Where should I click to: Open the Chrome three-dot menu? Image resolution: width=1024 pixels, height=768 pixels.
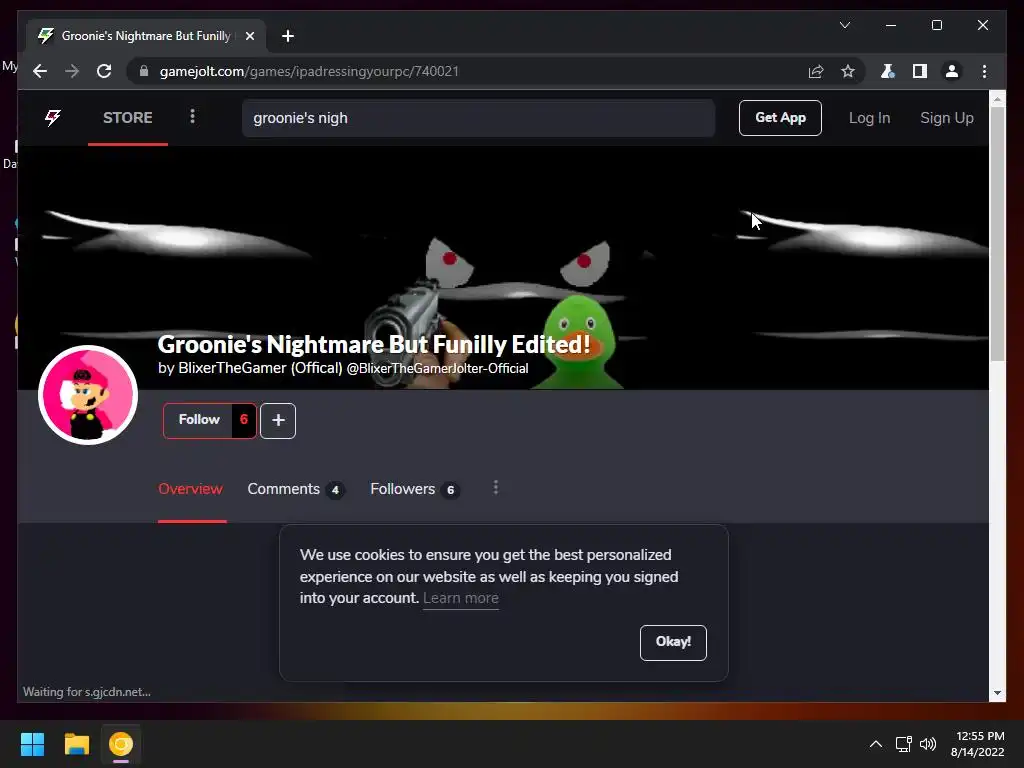point(984,71)
